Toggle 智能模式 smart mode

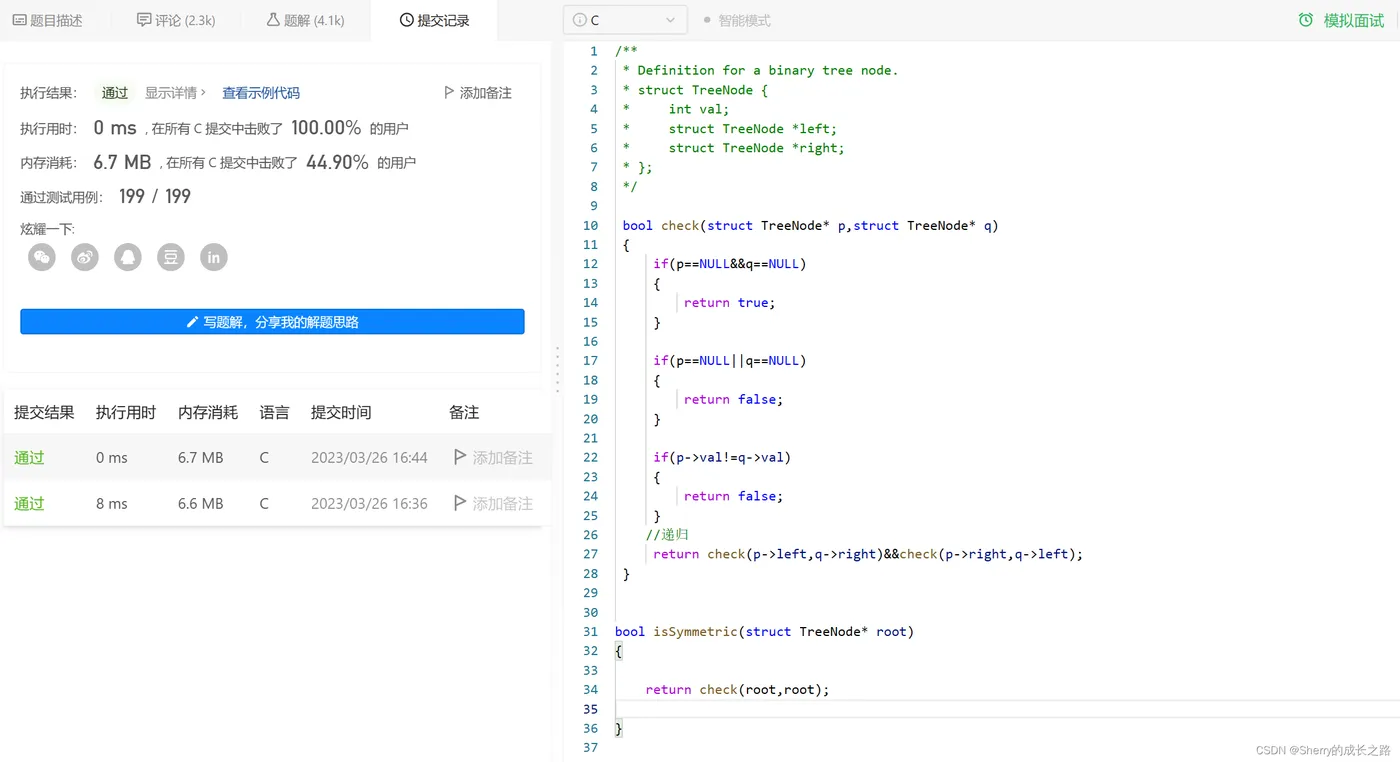(x=737, y=20)
